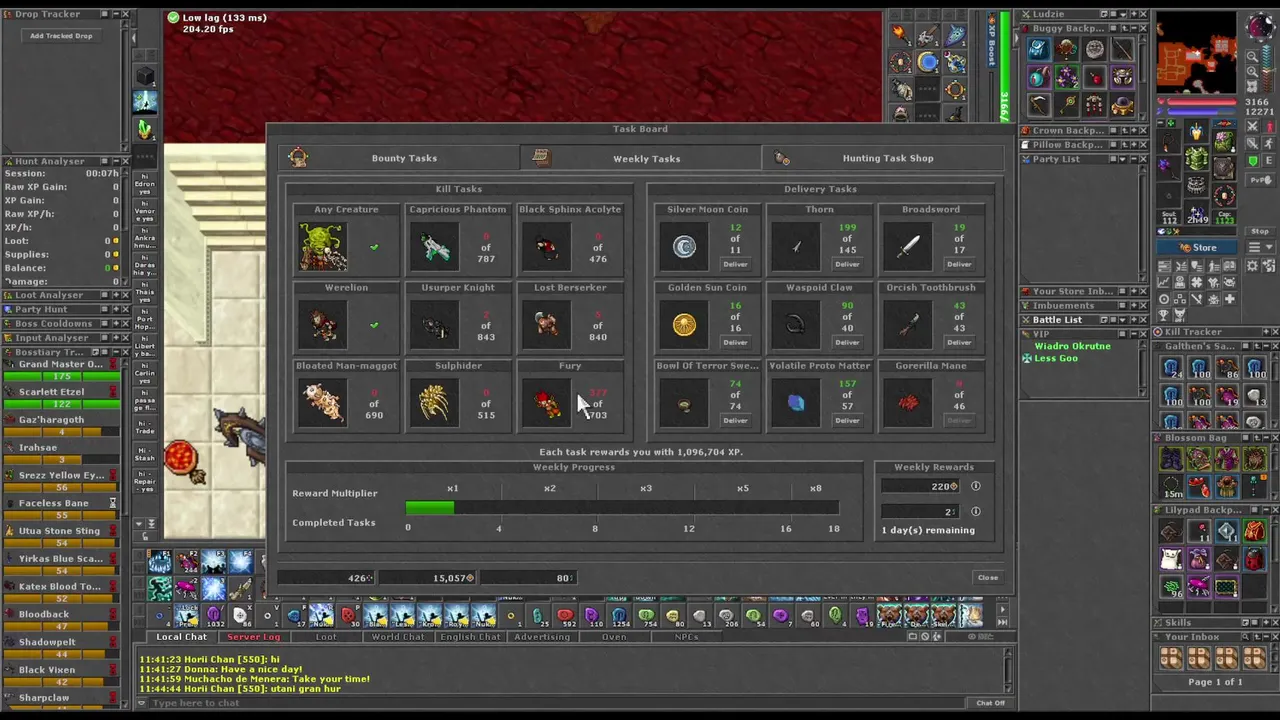Open the Advertising chat tab

(x=542, y=637)
